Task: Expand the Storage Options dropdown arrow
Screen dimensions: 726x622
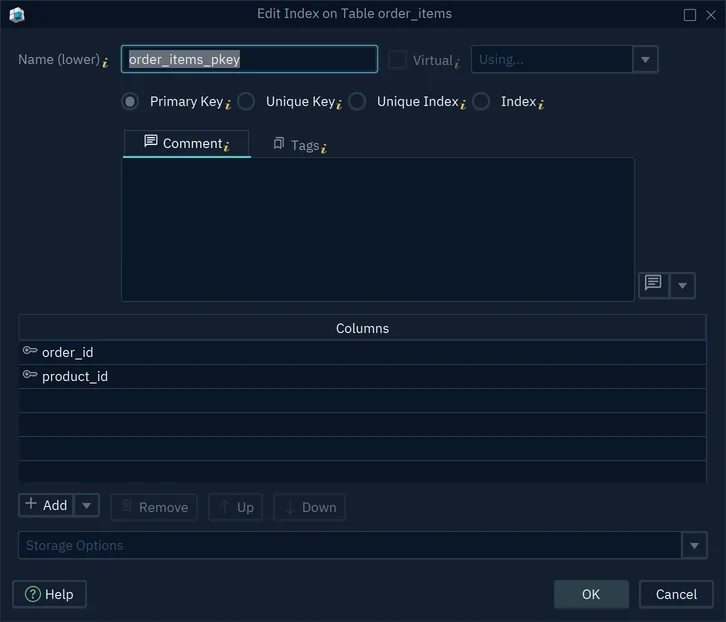Action: 694,546
